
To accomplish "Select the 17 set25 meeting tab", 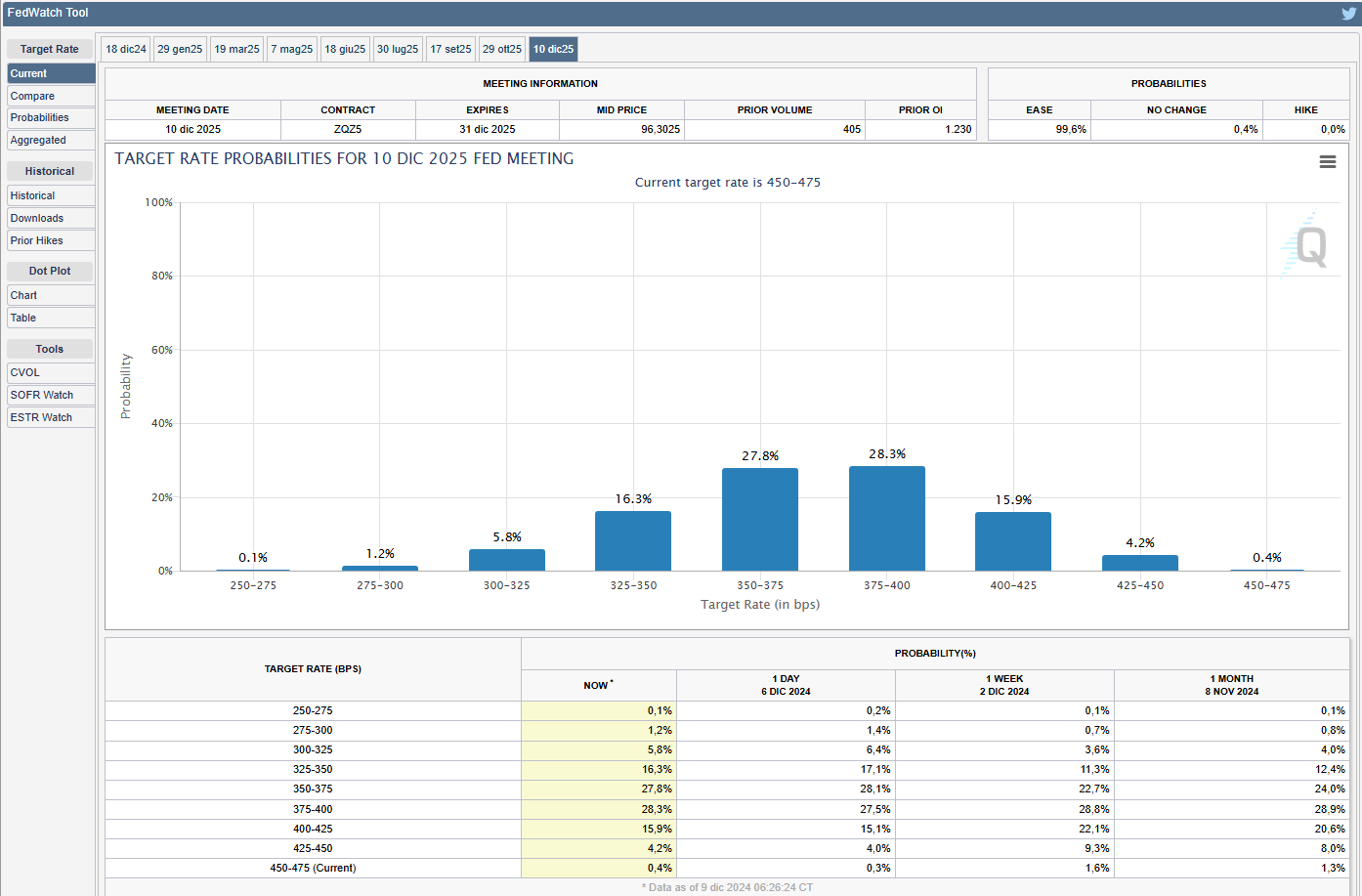I will (450, 50).
